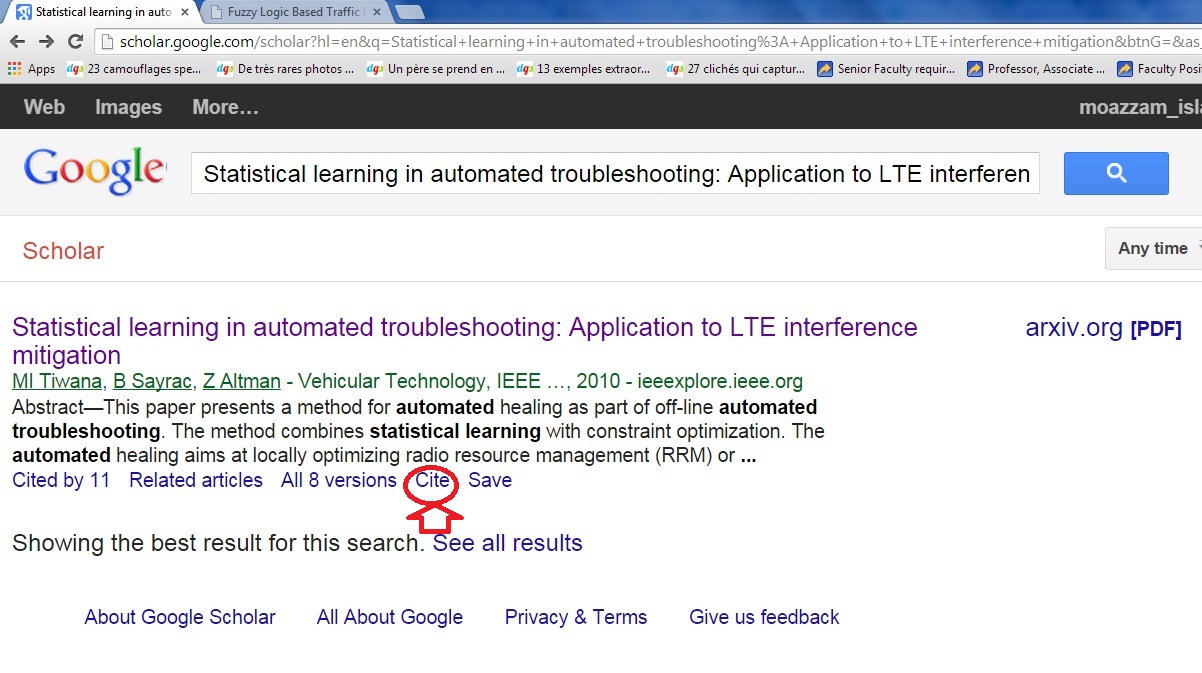Click the blue magnifying glass search button
This screenshot has width=1202, height=673.
tap(1115, 173)
